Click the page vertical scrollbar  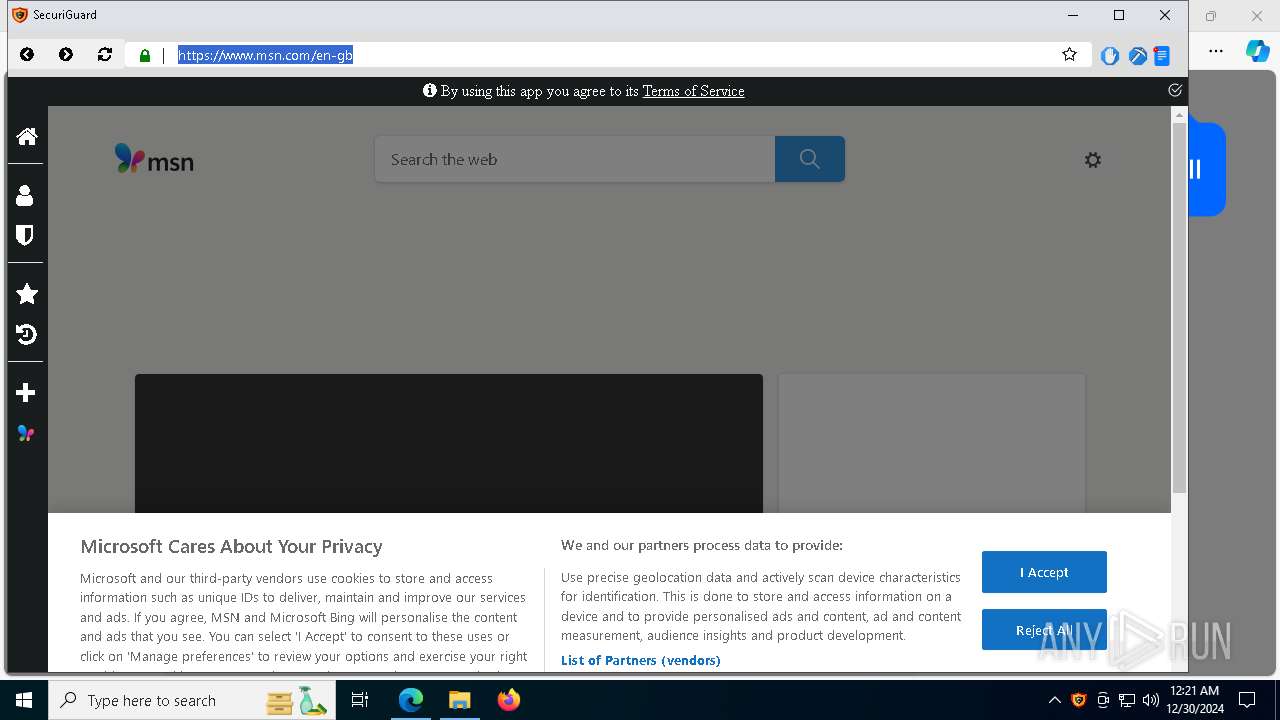pyautogui.click(x=1179, y=308)
